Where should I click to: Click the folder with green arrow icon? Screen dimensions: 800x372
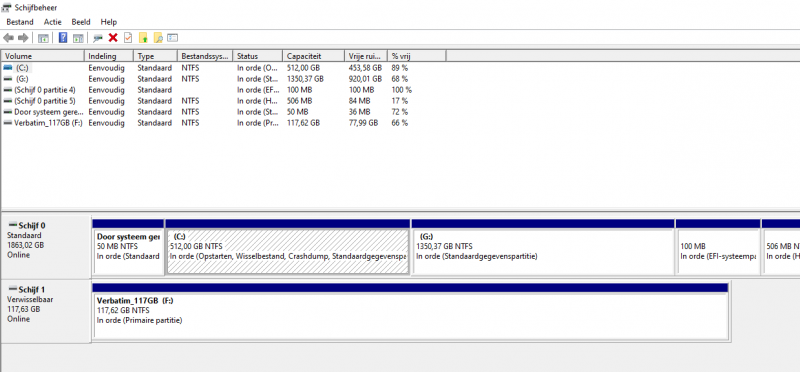click(x=143, y=38)
